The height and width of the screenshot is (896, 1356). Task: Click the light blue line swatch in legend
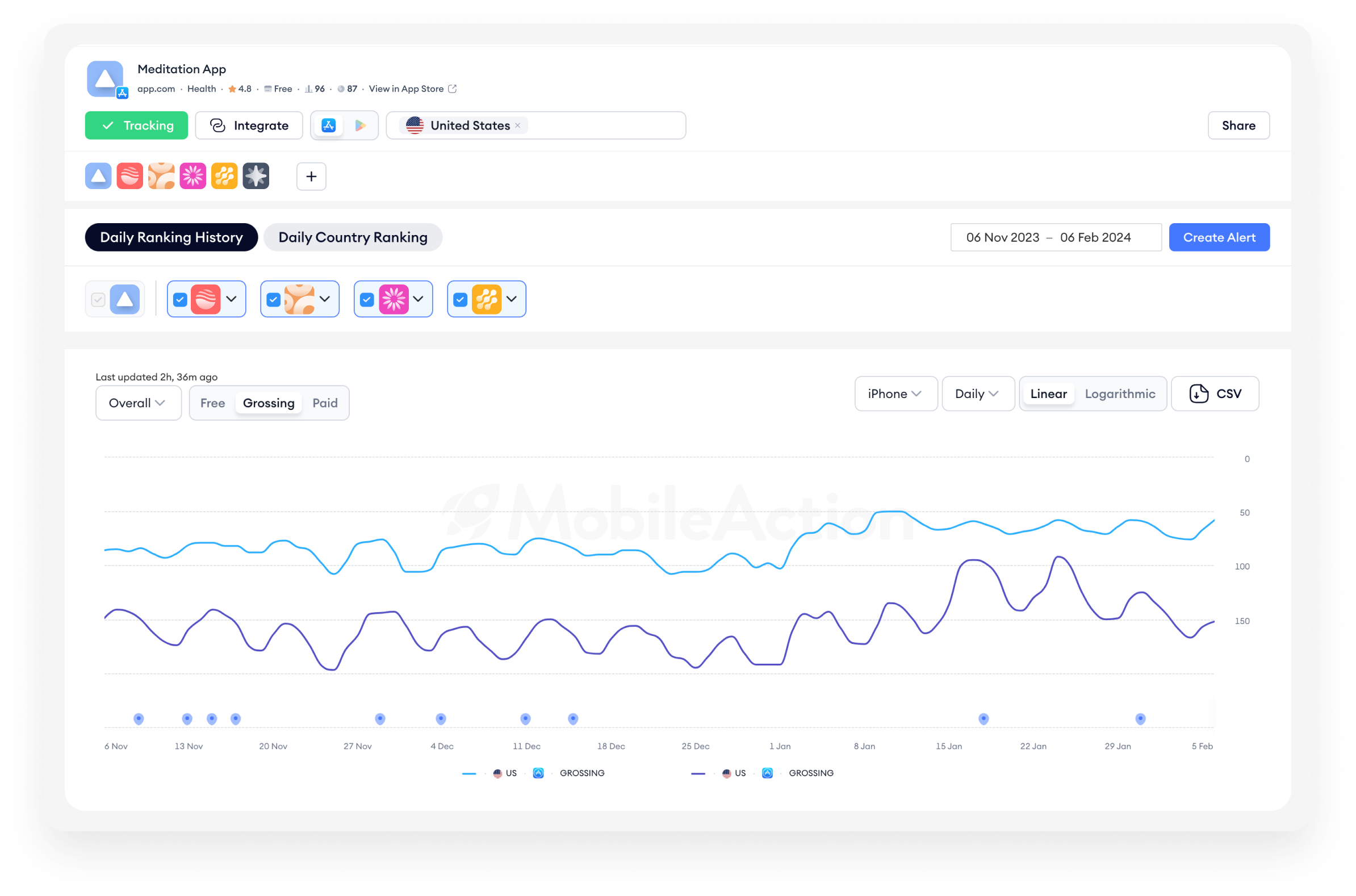pyautogui.click(x=469, y=773)
